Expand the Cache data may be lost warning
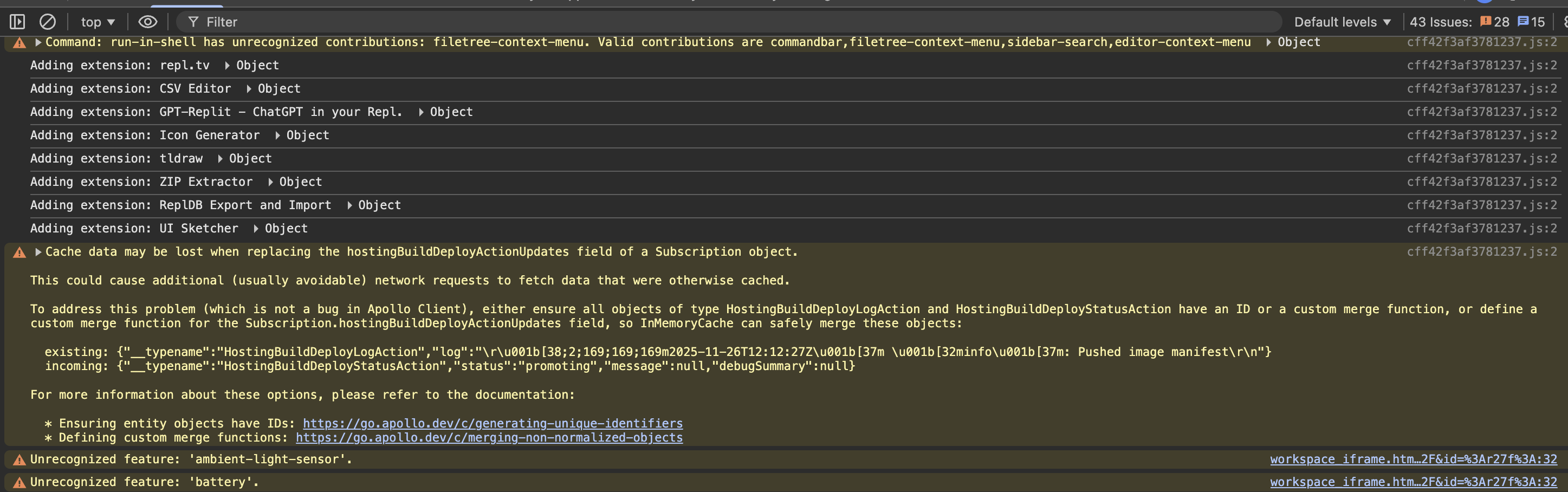This screenshot has height=492, width=1568. click(x=38, y=251)
